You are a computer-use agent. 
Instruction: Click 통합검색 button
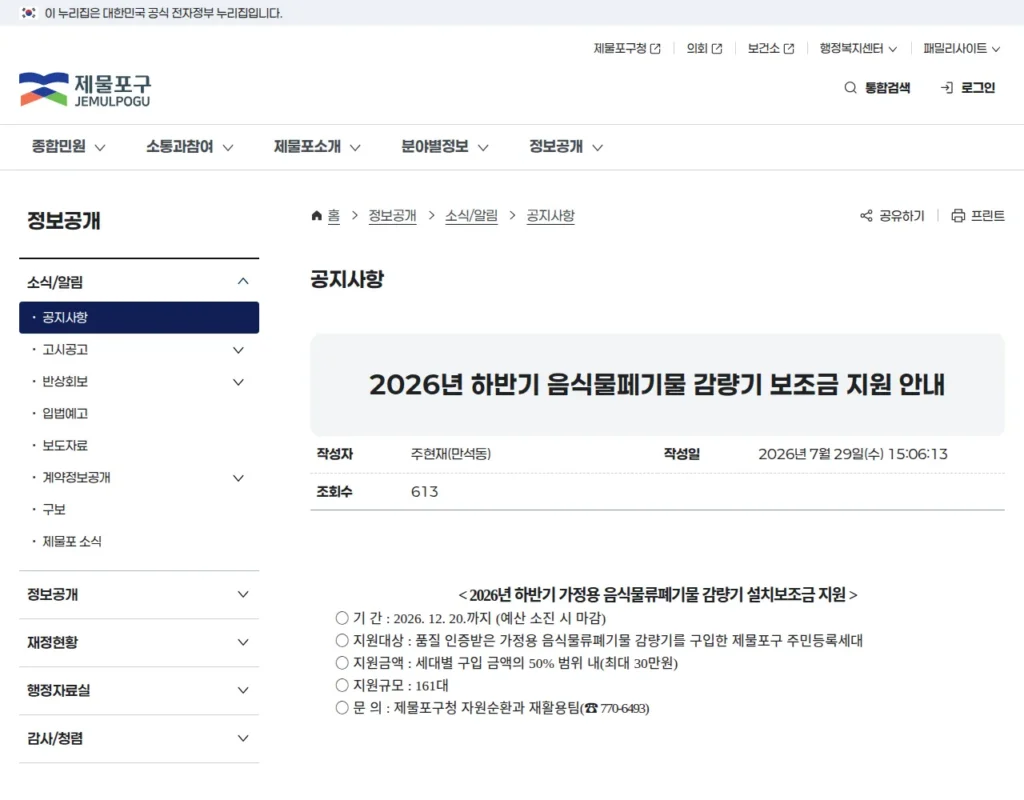coord(877,88)
